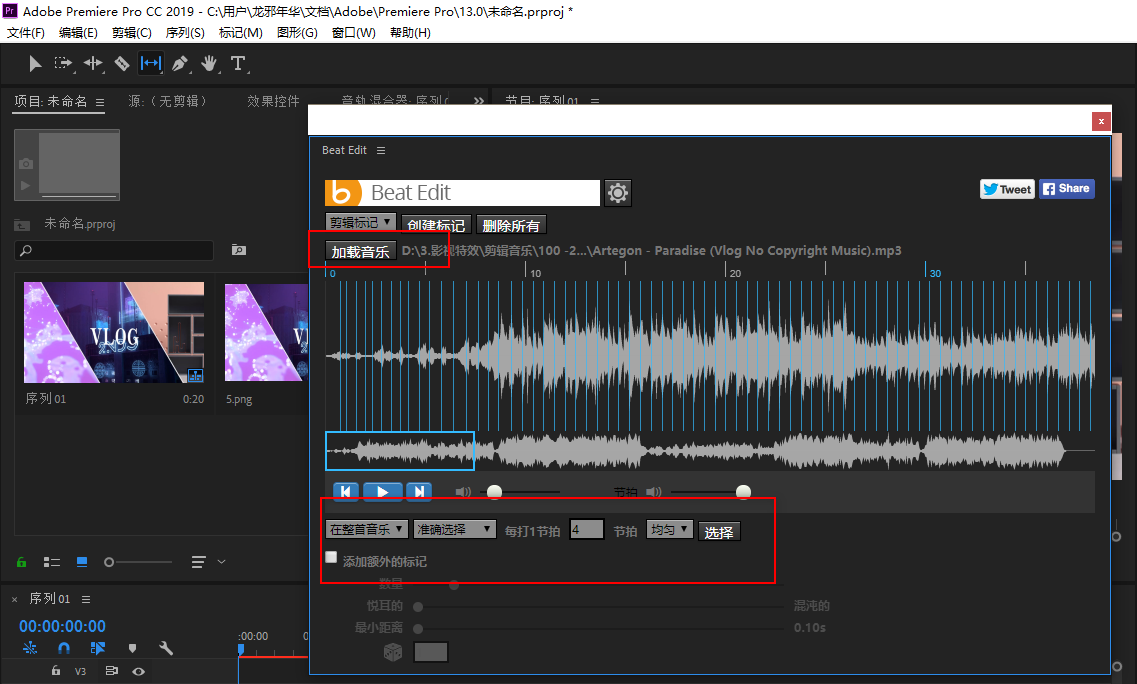Open 文件(F) menu
Image resolution: width=1137 pixels, height=684 pixels.
point(25,33)
